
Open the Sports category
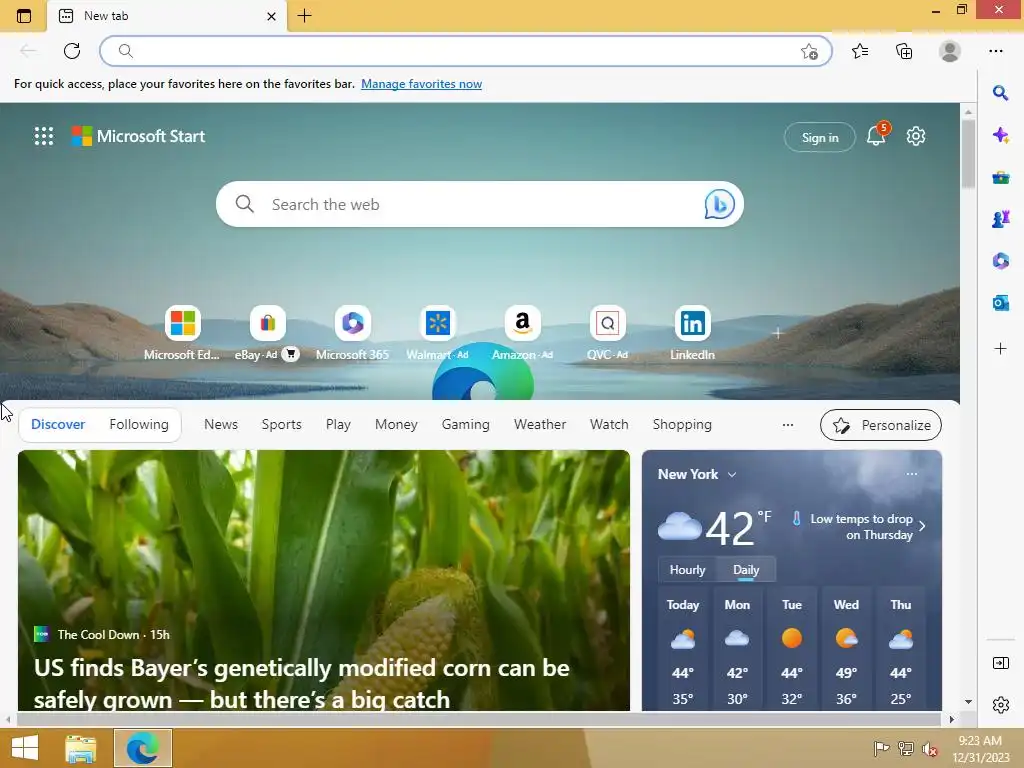[281, 424]
